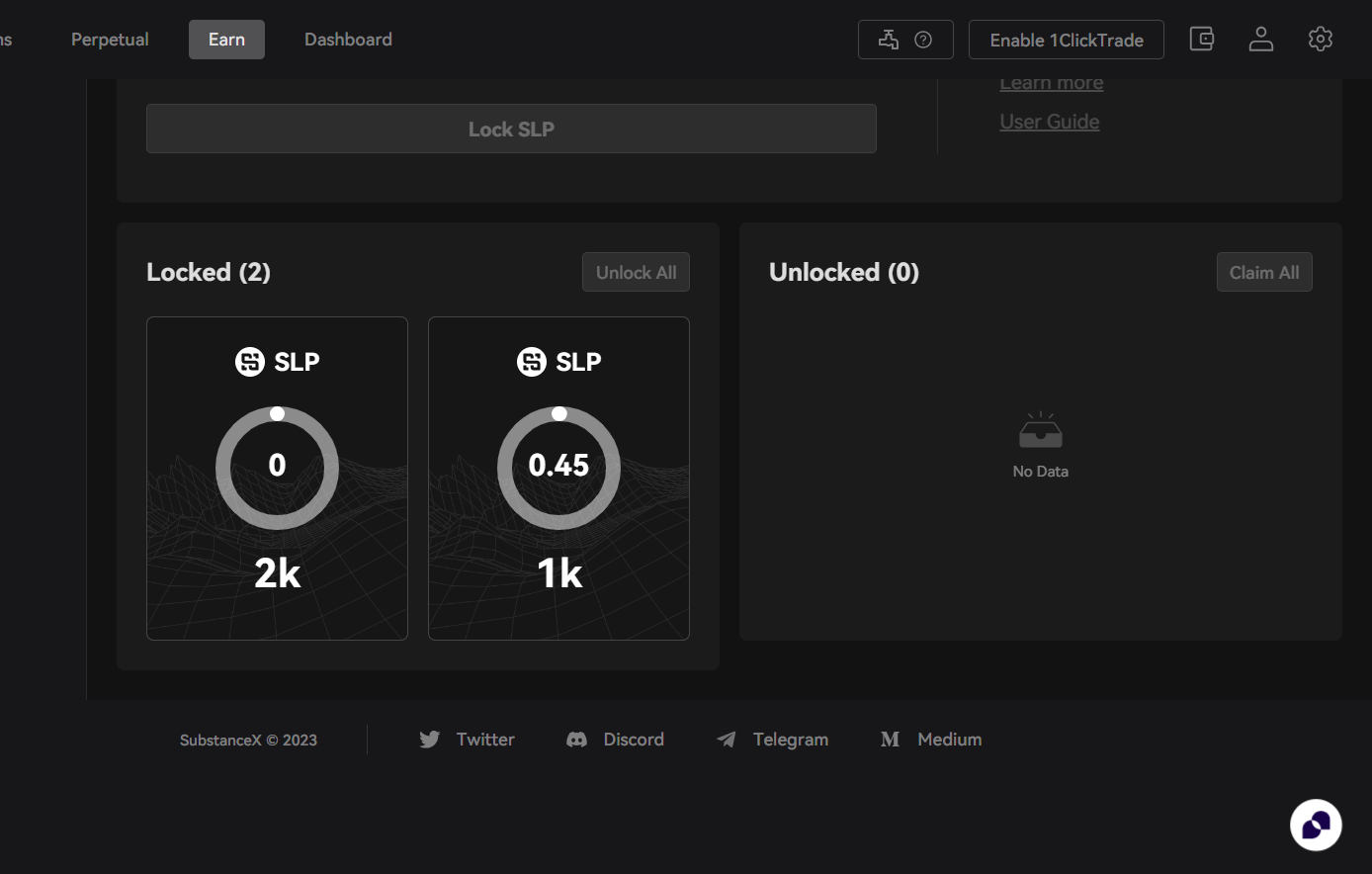
Task: Follow the Learn more link
Action: [x=1052, y=83]
